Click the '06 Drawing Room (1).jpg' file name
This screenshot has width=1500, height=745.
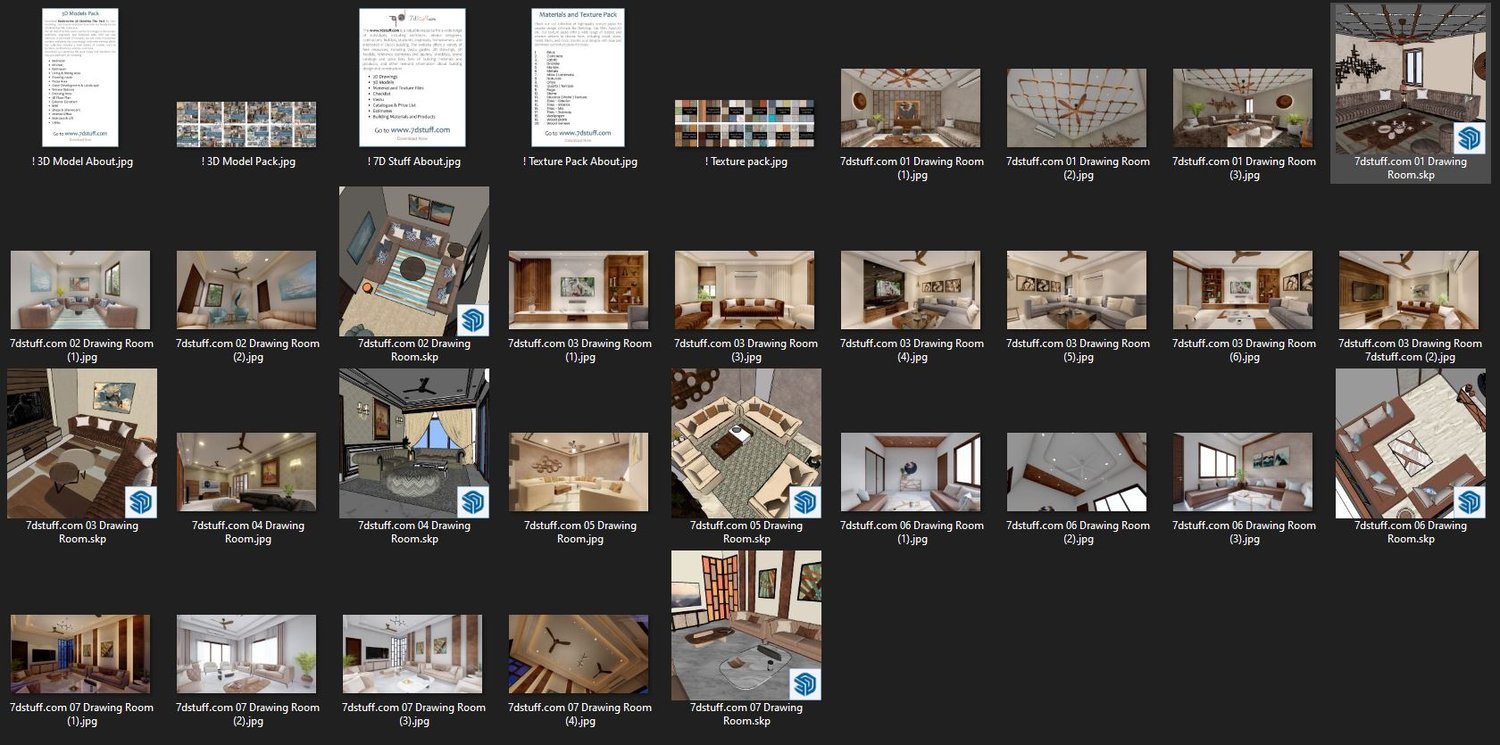(912, 532)
